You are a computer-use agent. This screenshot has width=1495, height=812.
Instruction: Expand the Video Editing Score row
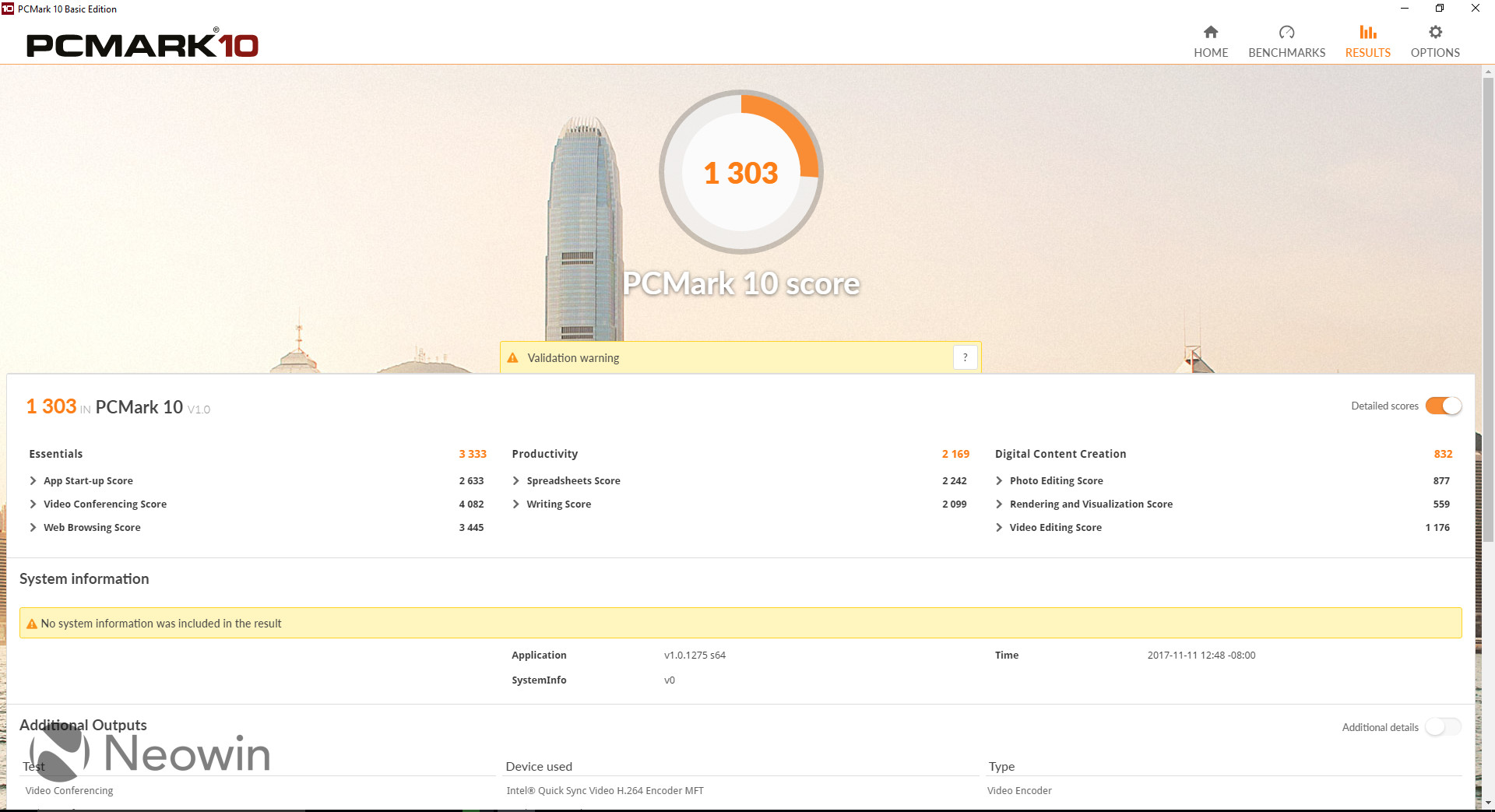[x=999, y=528]
